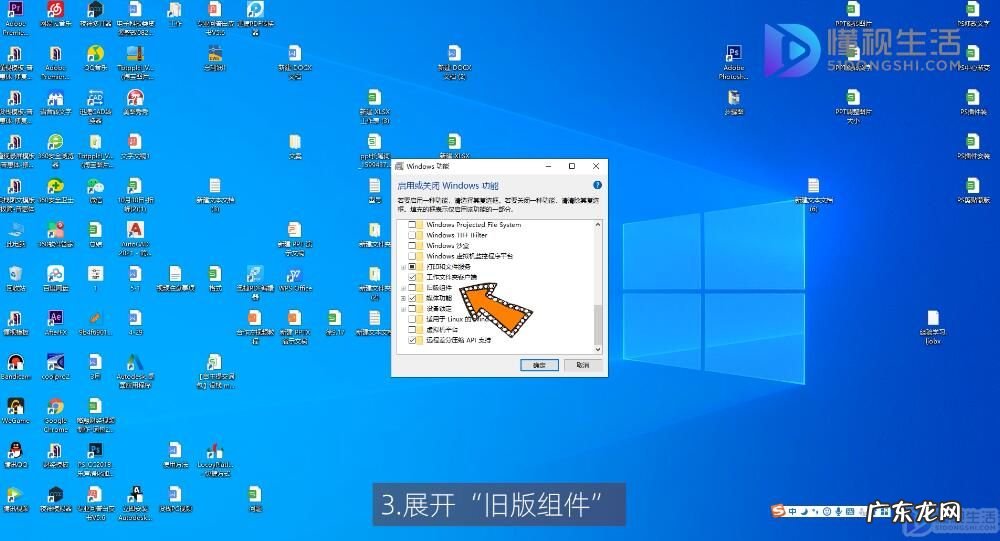Enable the Windows 沙盒 checkbox

coord(412,246)
